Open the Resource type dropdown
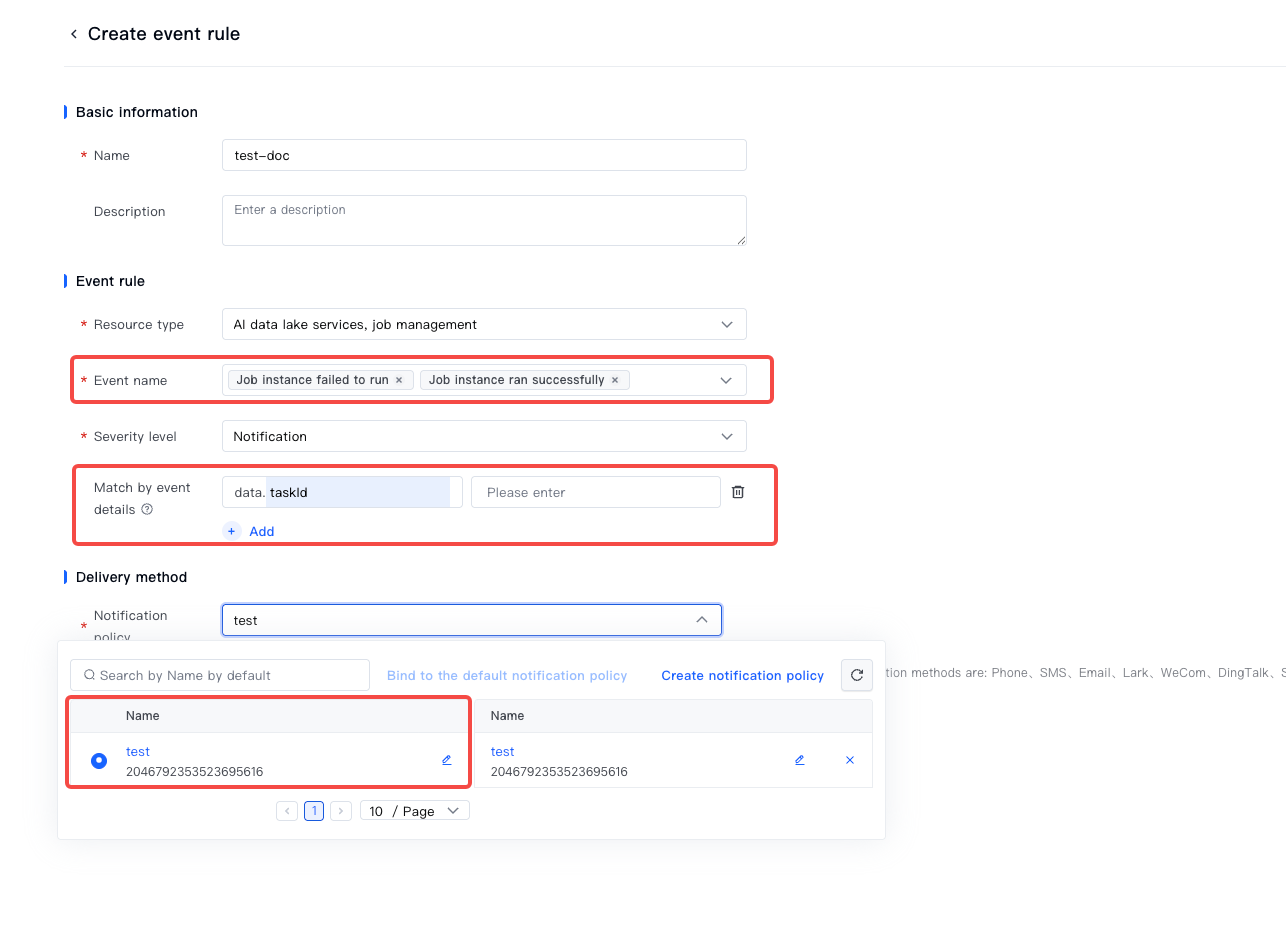Image resolution: width=1286 pixels, height=927 pixels. [484, 324]
